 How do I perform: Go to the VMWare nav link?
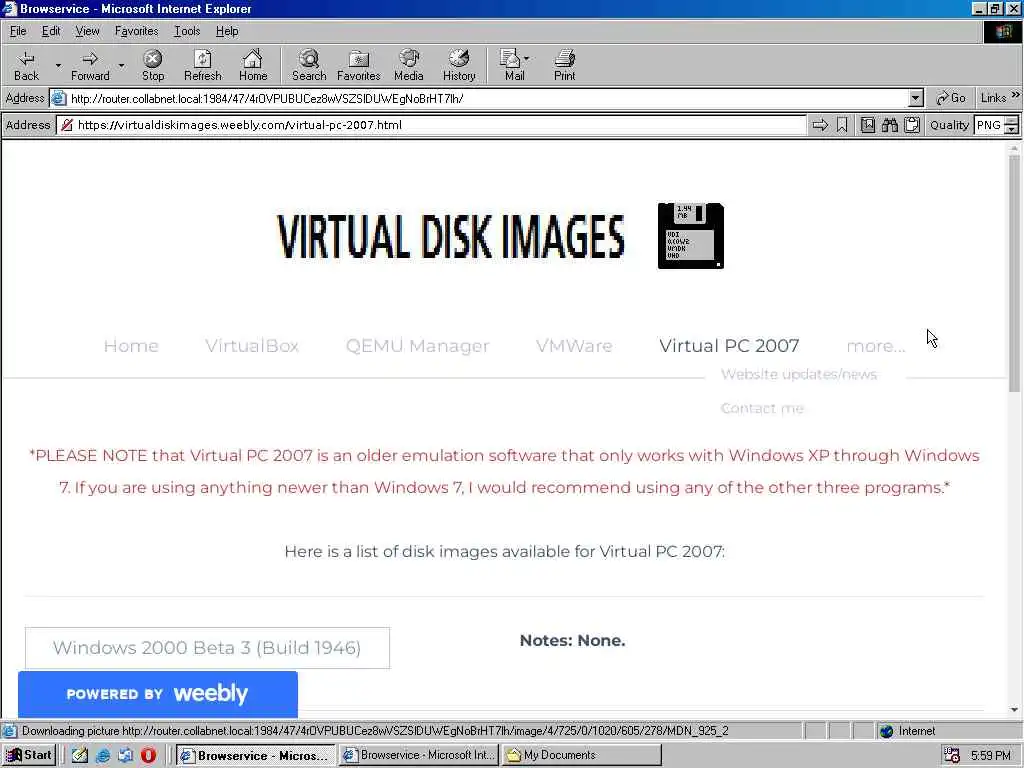click(574, 345)
